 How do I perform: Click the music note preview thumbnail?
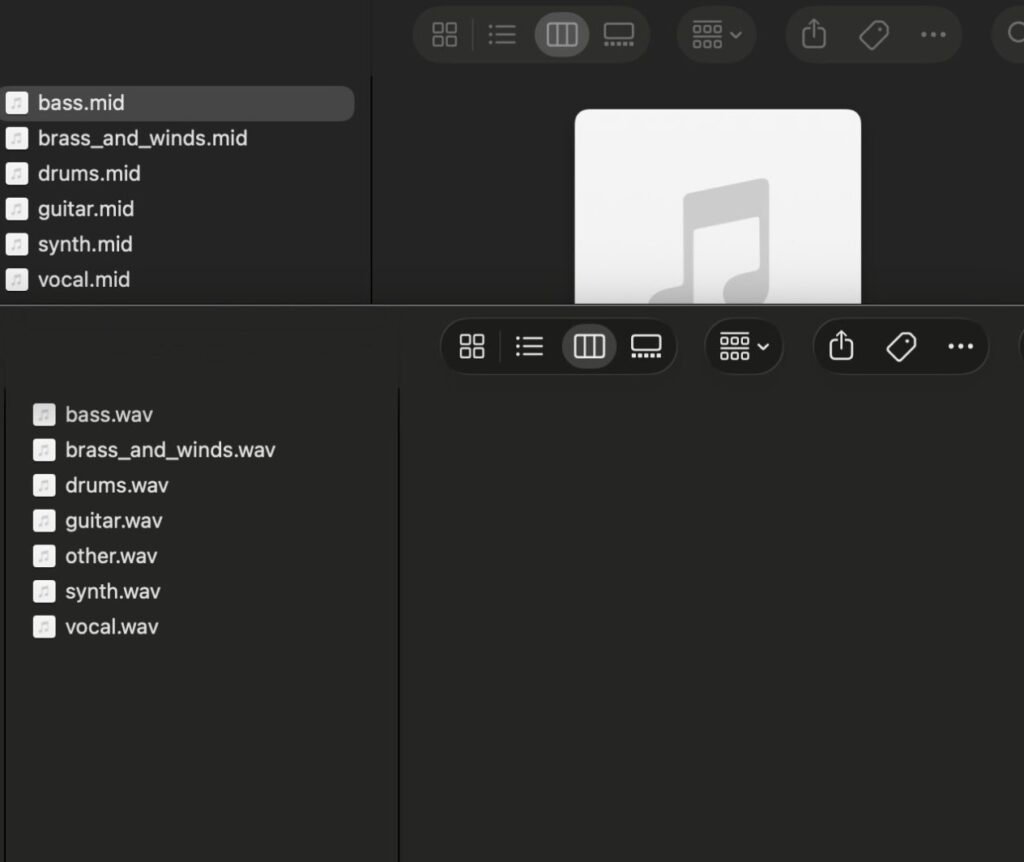click(718, 206)
